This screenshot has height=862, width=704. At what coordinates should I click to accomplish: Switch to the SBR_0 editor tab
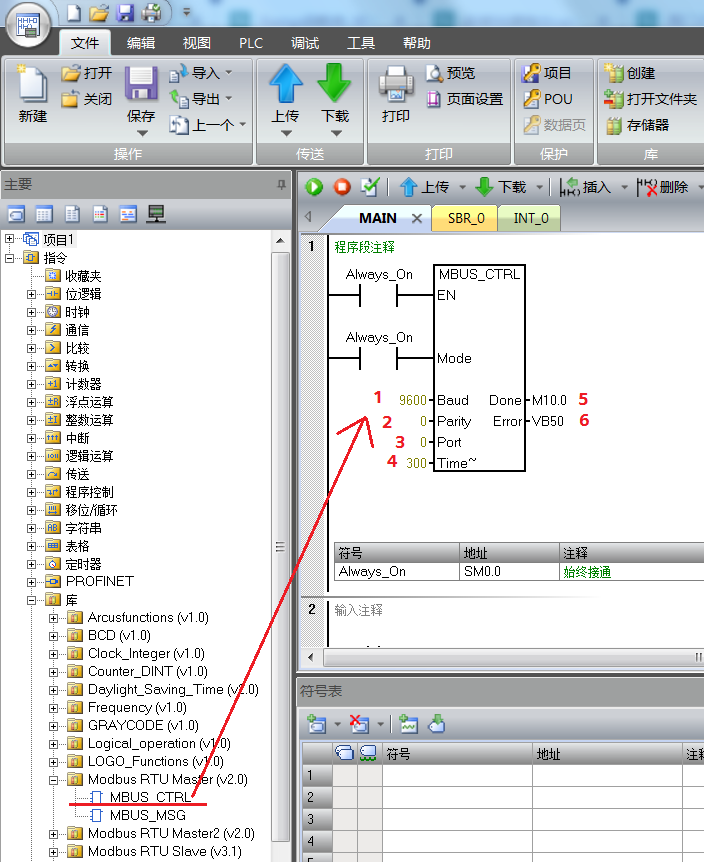[x=465, y=218]
